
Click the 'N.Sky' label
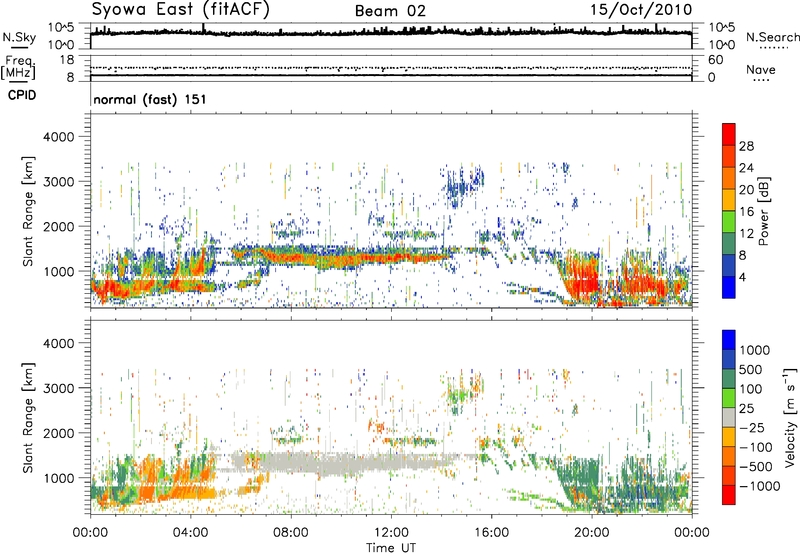[x=19, y=37]
